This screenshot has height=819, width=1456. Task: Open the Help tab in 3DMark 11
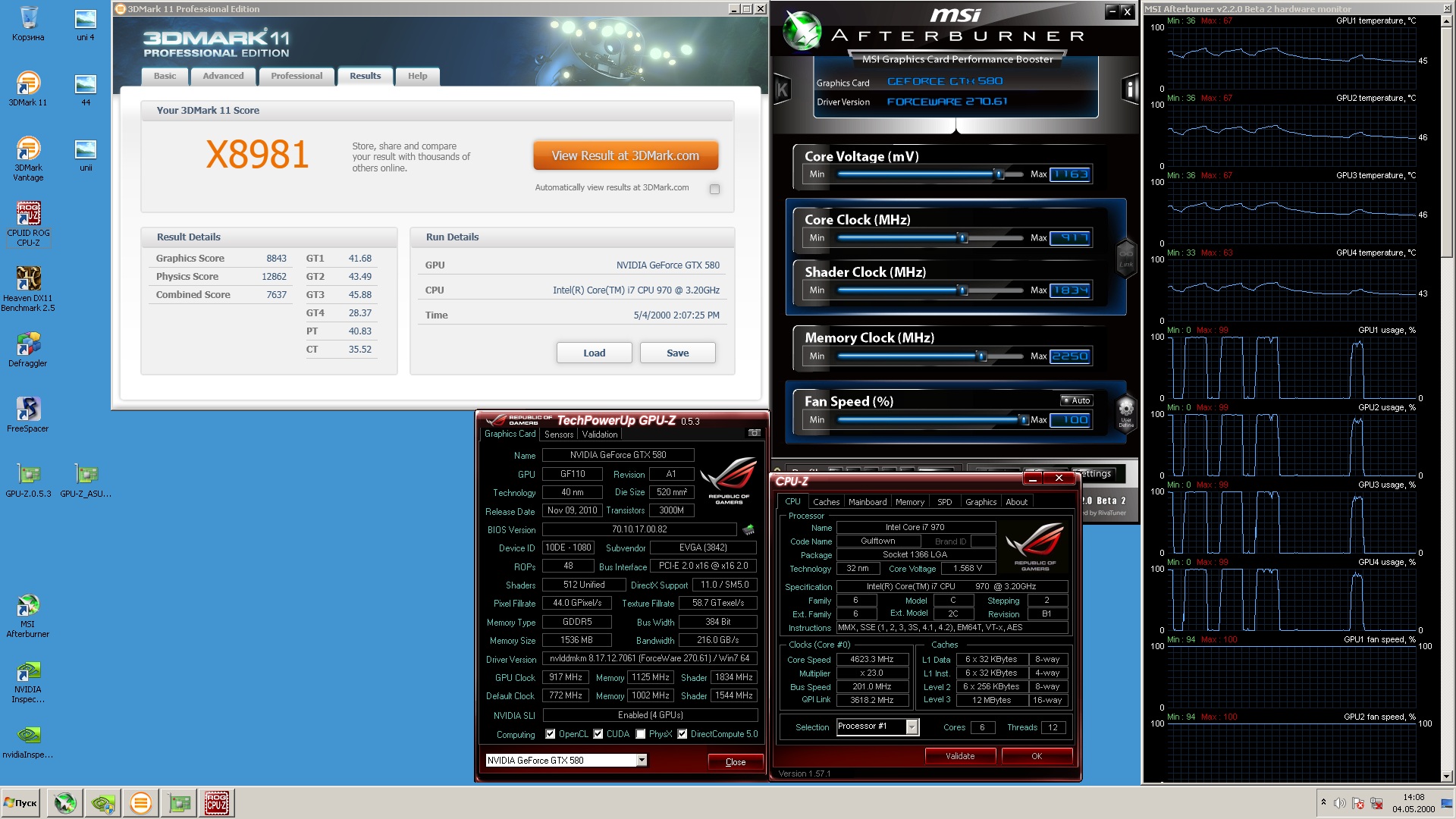point(417,76)
